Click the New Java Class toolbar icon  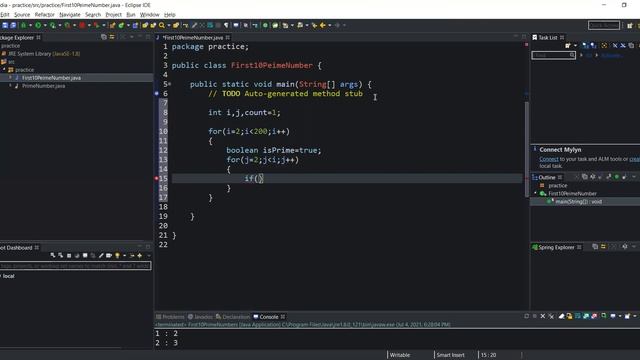tap(121, 25)
